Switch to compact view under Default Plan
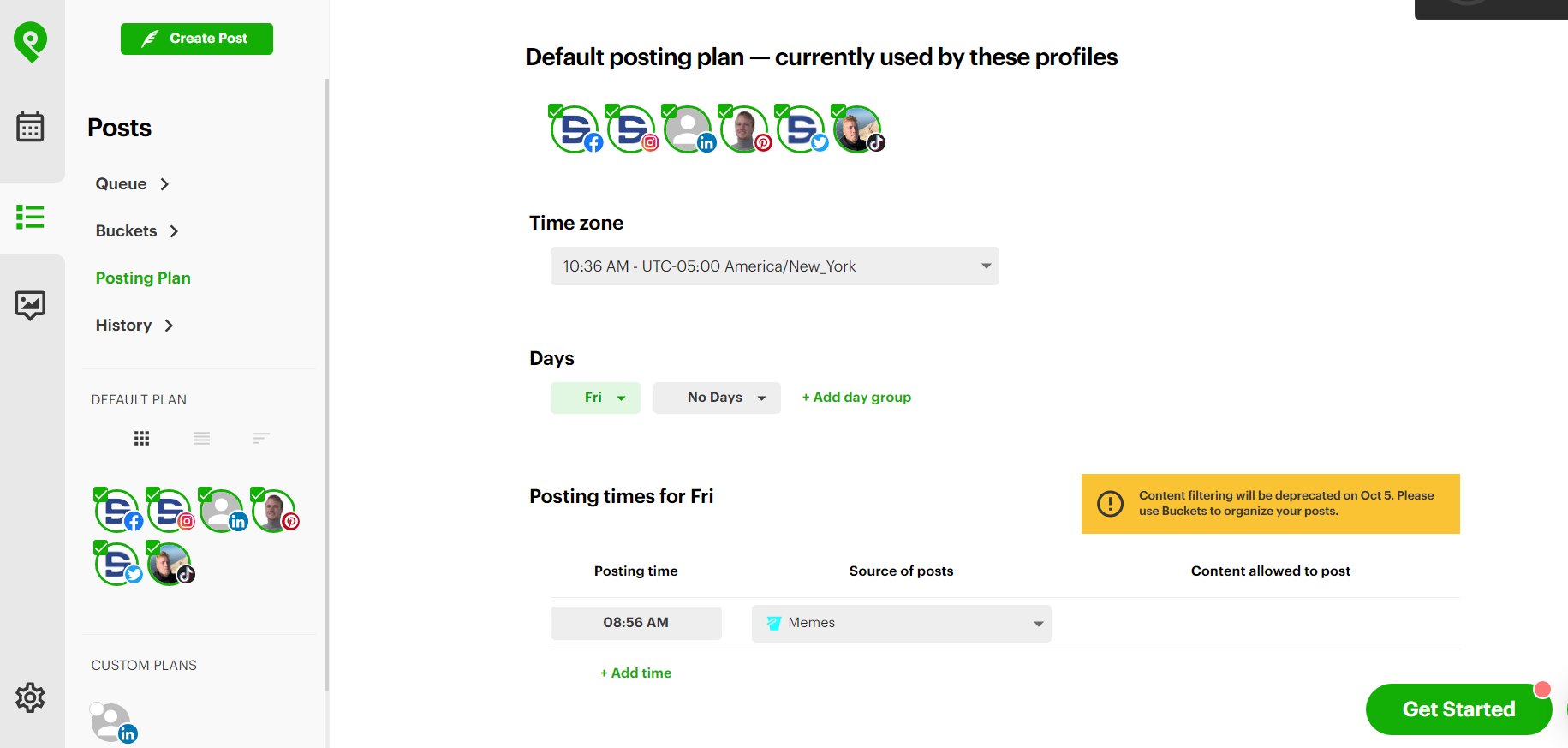This screenshot has width=1568, height=748. pyautogui.click(x=261, y=438)
